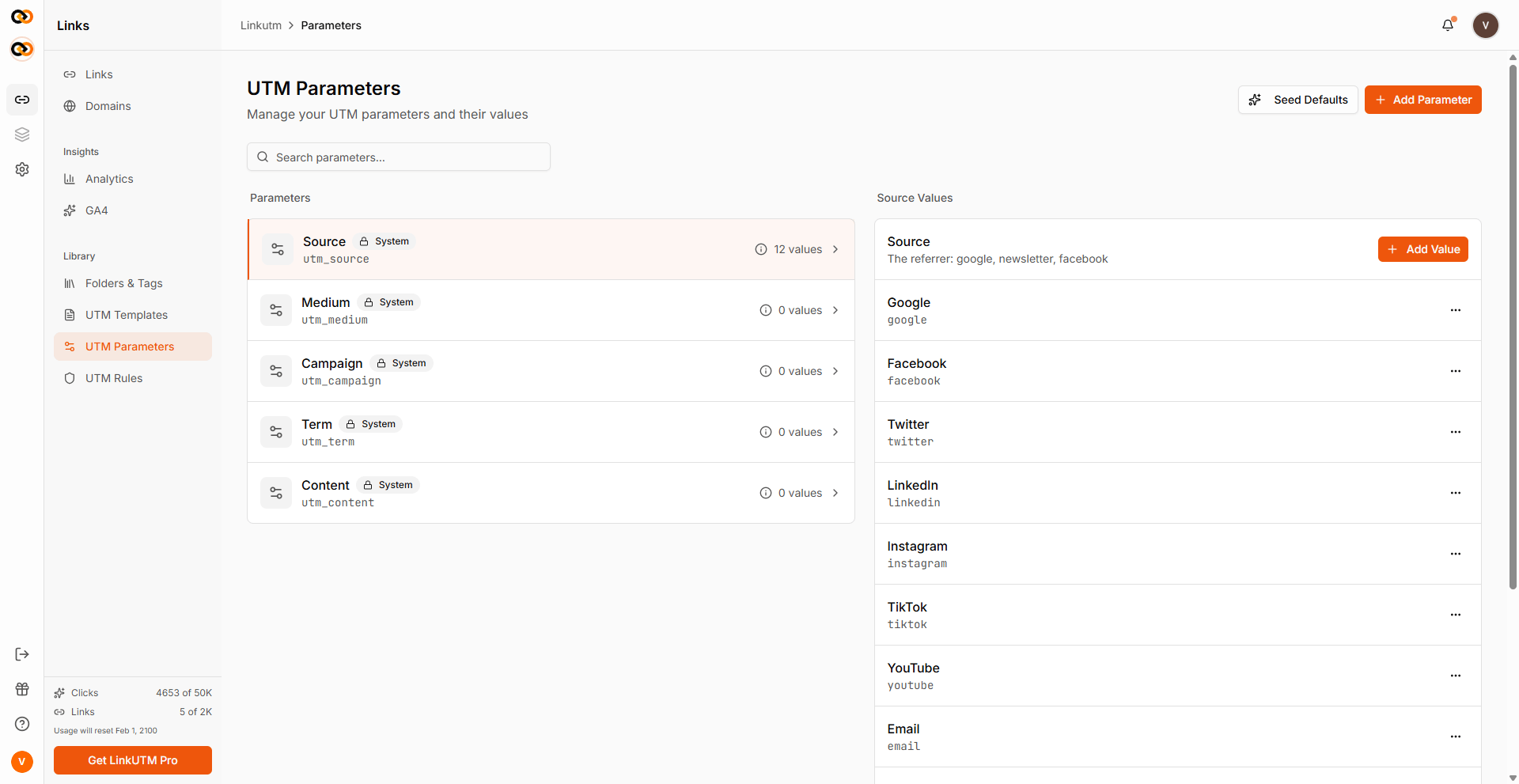This screenshot has height=784, width=1519.
Task: Open the gift icon in rail
Action: [x=22, y=689]
